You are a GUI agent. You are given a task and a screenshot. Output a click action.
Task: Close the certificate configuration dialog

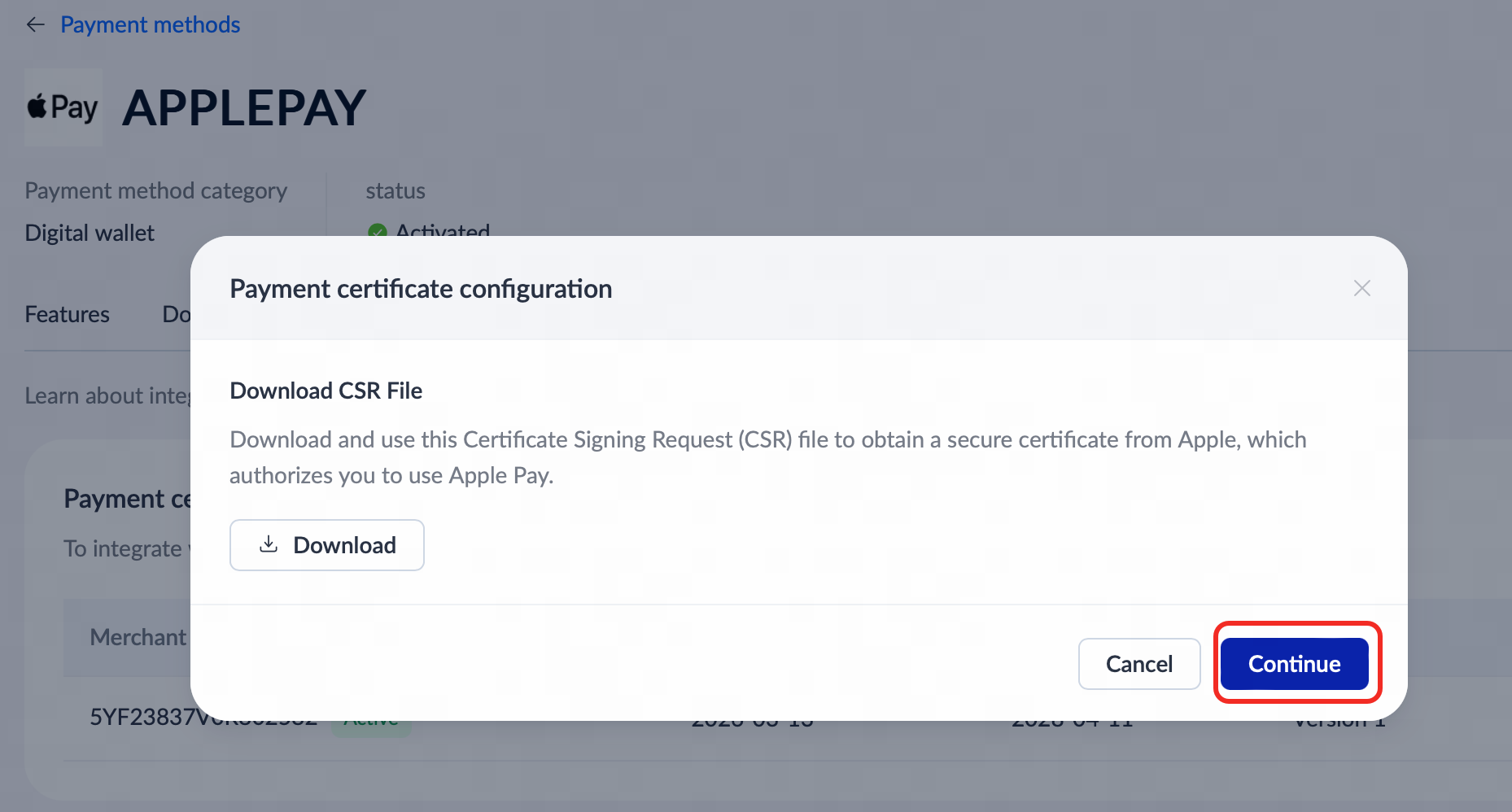click(1361, 288)
